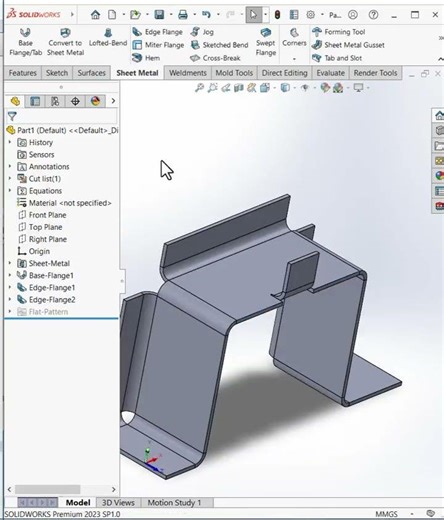Open the Options gear icon
Image resolution: width=444 pixels, height=520 pixels.
[x=310, y=15]
